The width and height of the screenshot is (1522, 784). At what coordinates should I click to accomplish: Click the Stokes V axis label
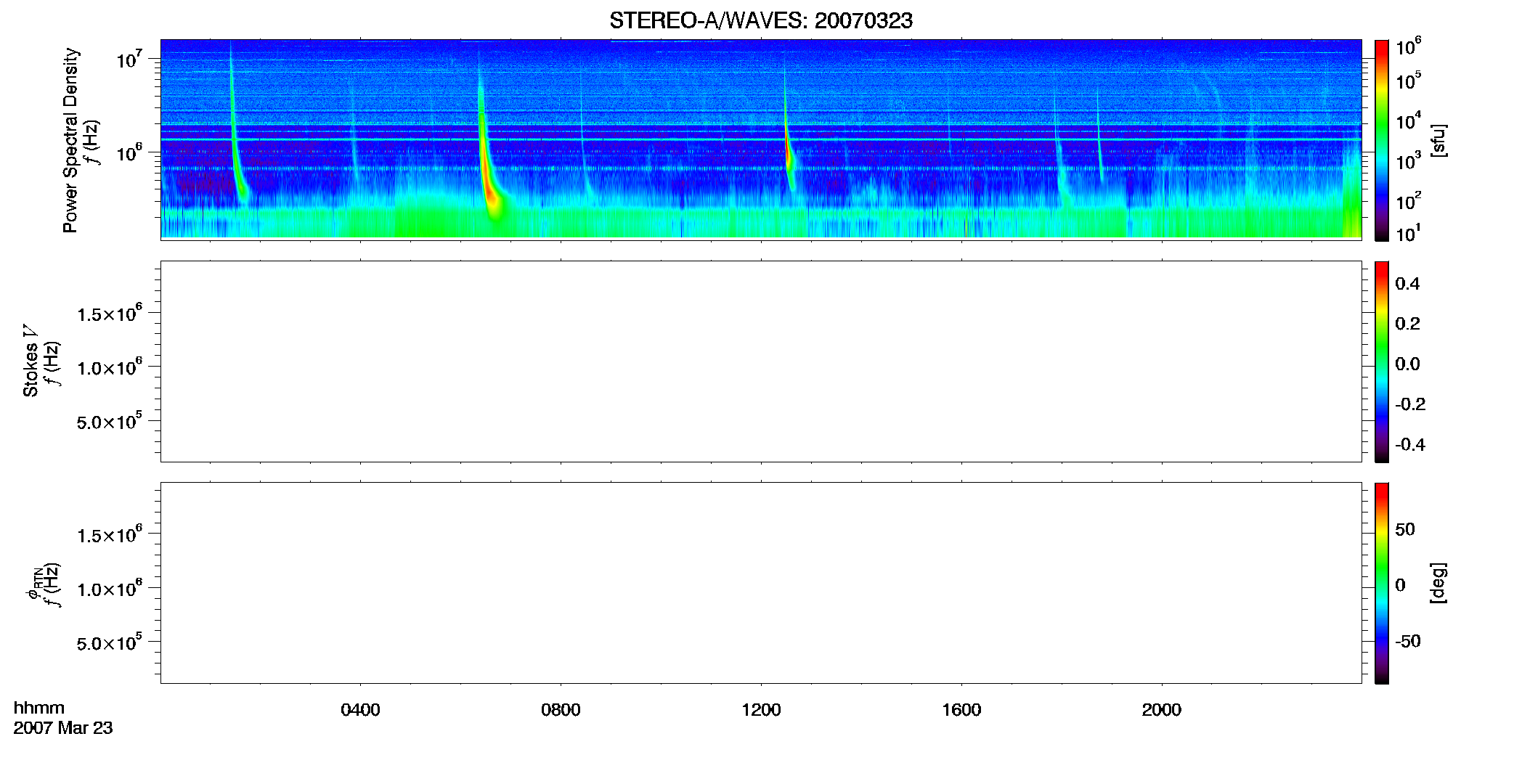coord(30,361)
